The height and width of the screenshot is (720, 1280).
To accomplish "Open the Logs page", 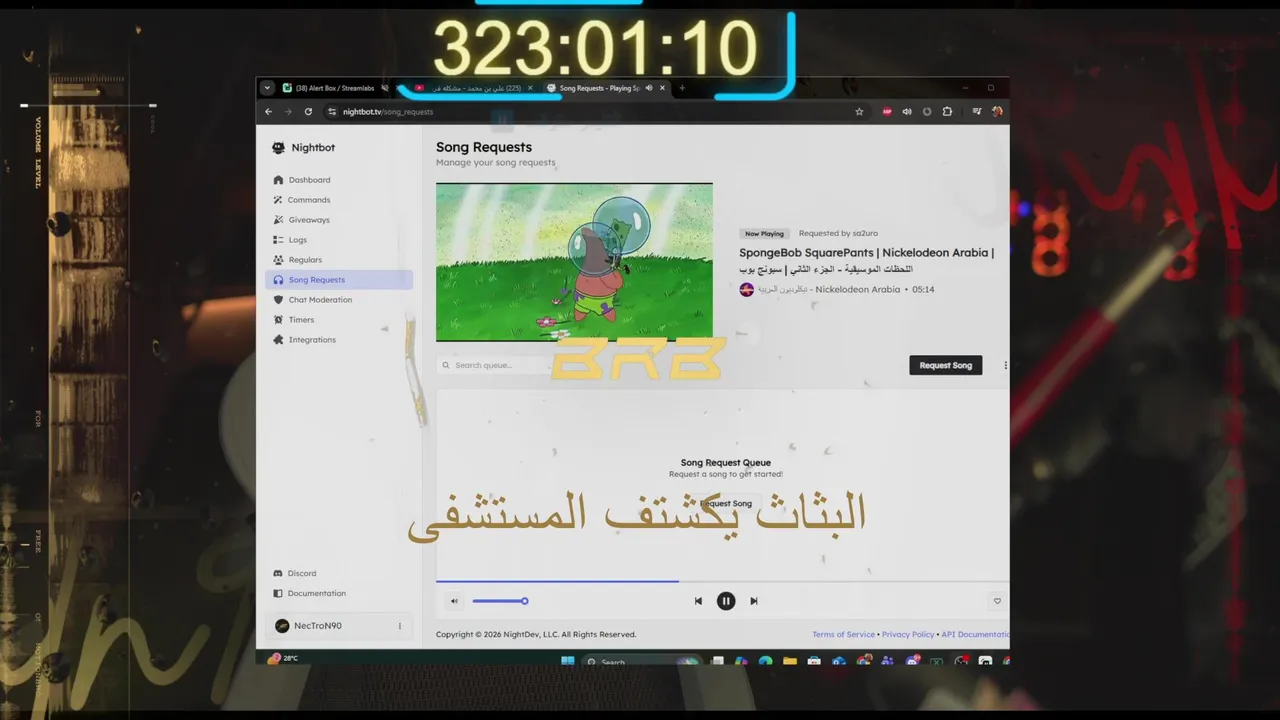I will click(x=298, y=240).
